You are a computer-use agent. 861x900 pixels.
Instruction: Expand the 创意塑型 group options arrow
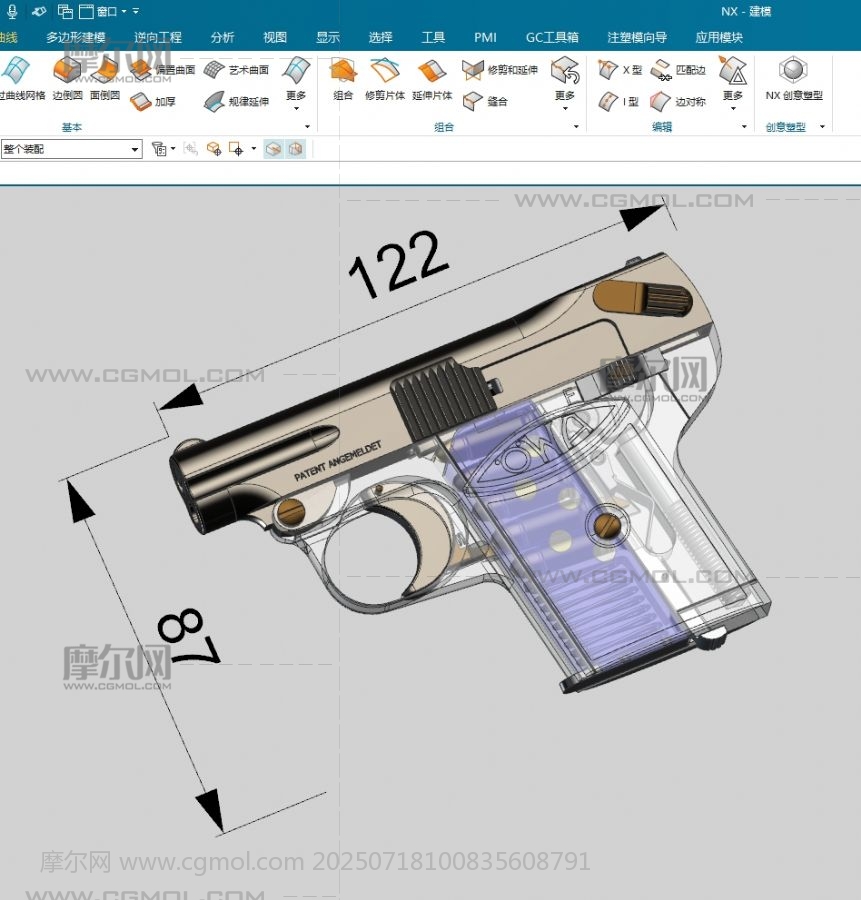tap(822, 127)
